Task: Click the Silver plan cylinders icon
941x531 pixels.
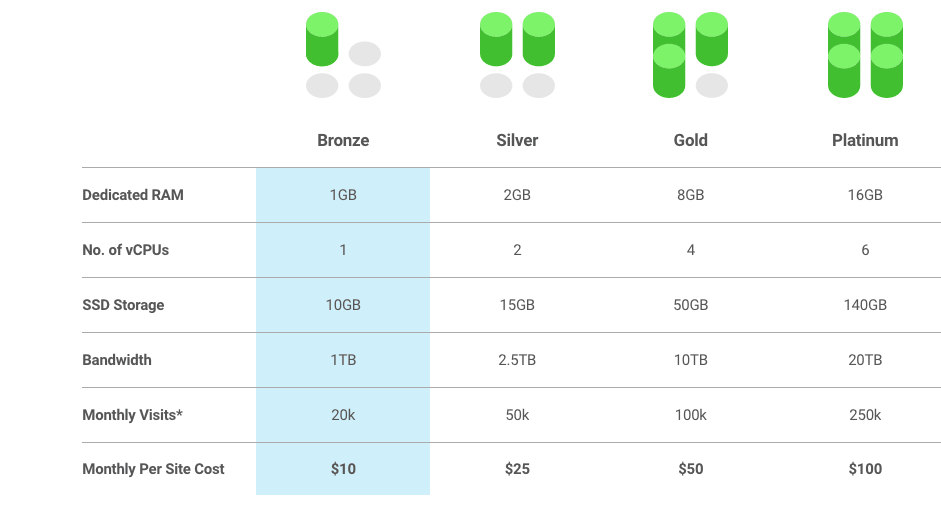Action: tap(517, 55)
